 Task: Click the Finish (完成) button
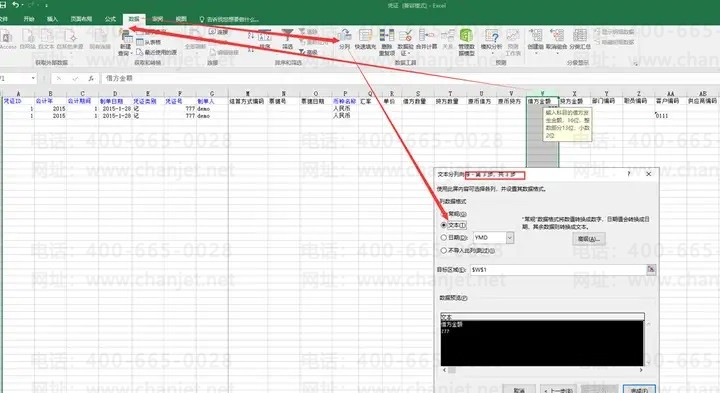(639, 389)
